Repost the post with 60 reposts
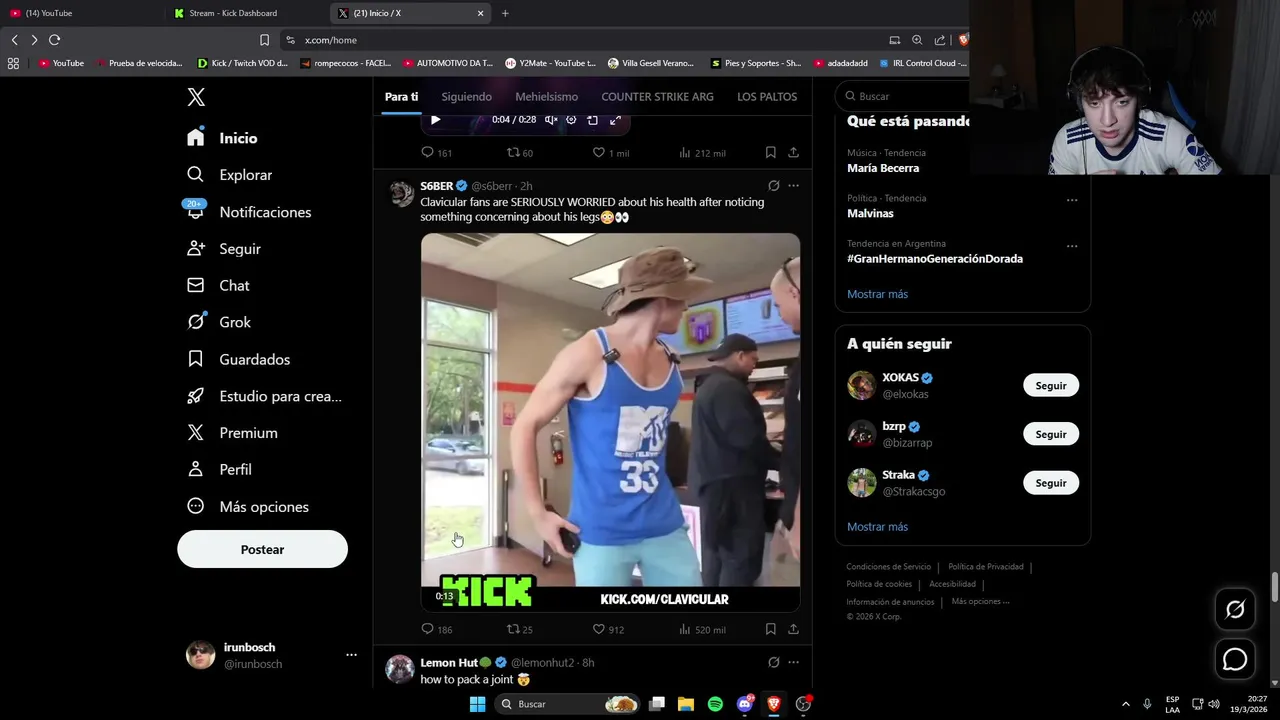This screenshot has width=1280, height=720. click(x=520, y=153)
